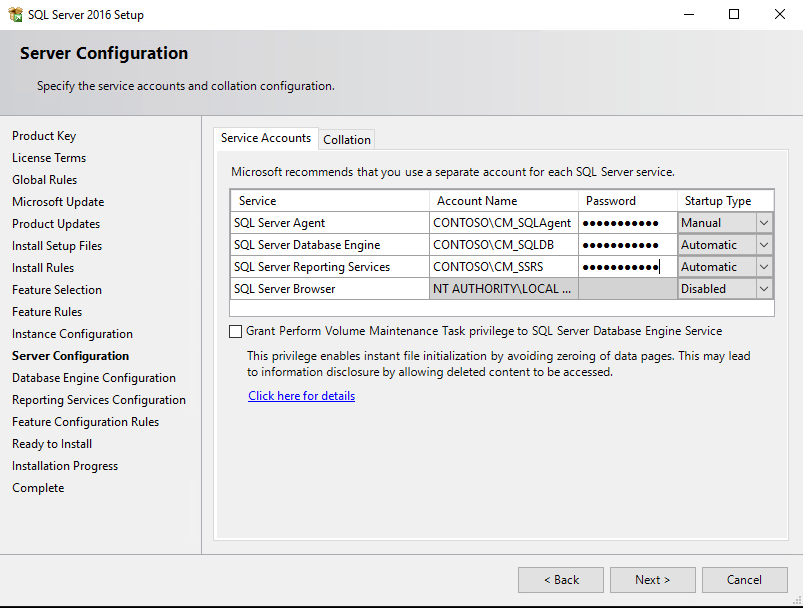The image size is (803, 608).
Task: Click SQL Server Agent password field
Action: pyautogui.click(x=628, y=223)
